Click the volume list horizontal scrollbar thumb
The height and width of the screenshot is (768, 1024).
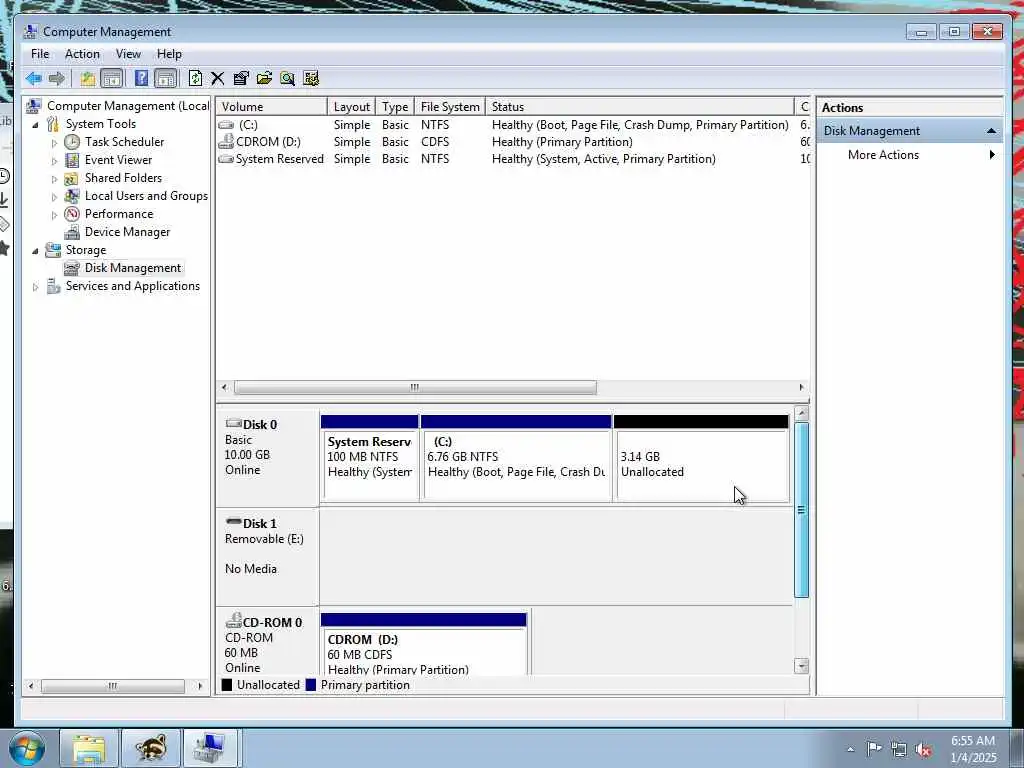(415, 387)
